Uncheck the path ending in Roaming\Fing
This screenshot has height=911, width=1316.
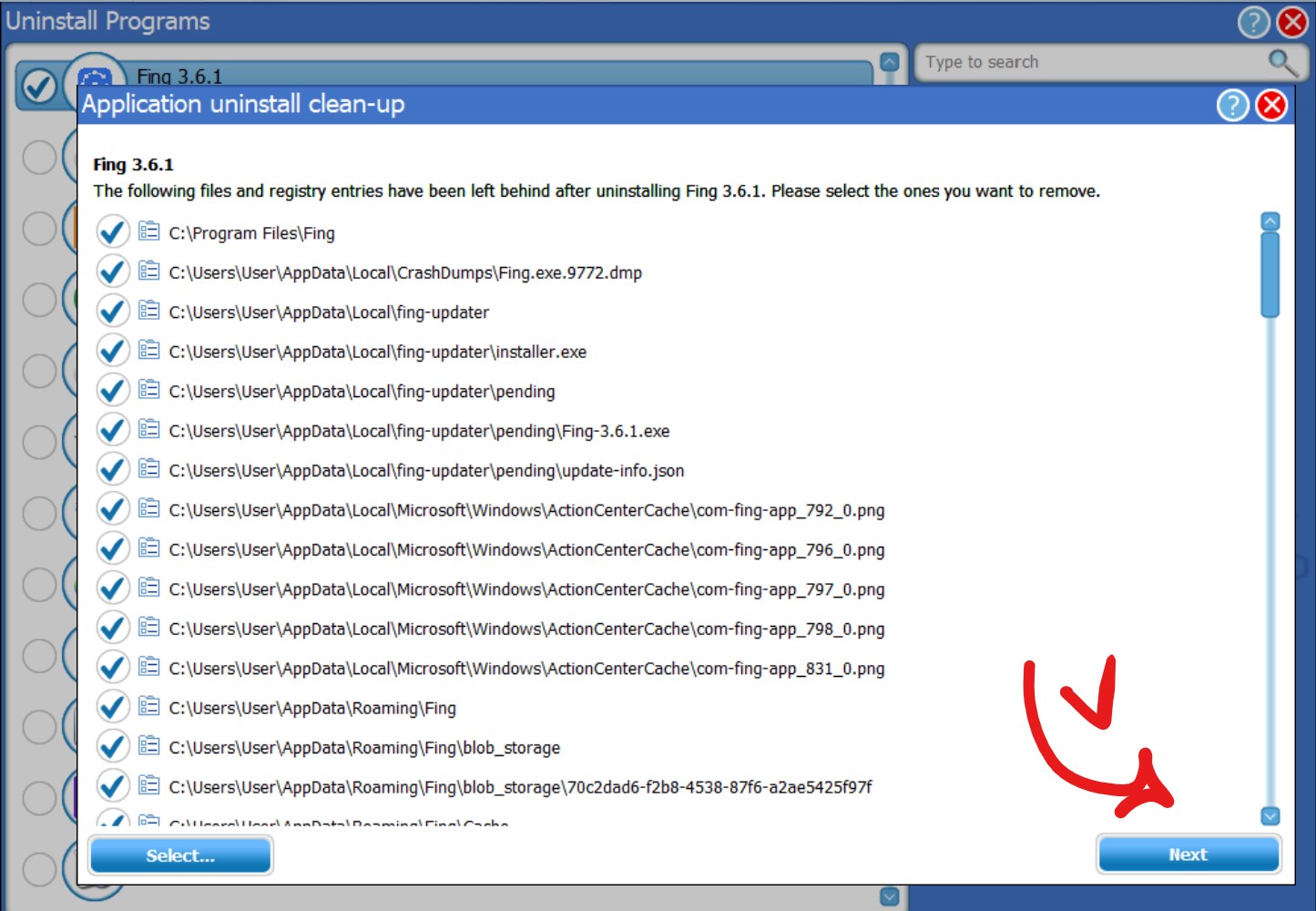click(x=113, y=707)
